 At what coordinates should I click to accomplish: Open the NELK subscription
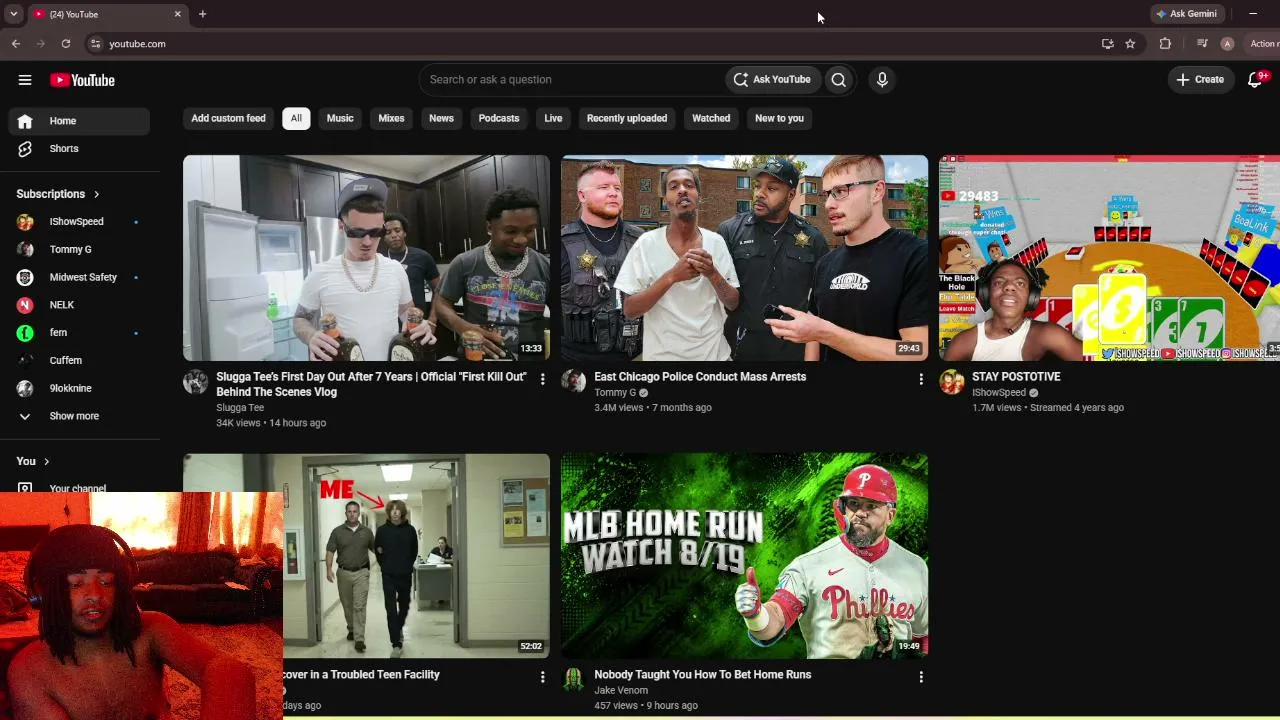tap(80, 305)
